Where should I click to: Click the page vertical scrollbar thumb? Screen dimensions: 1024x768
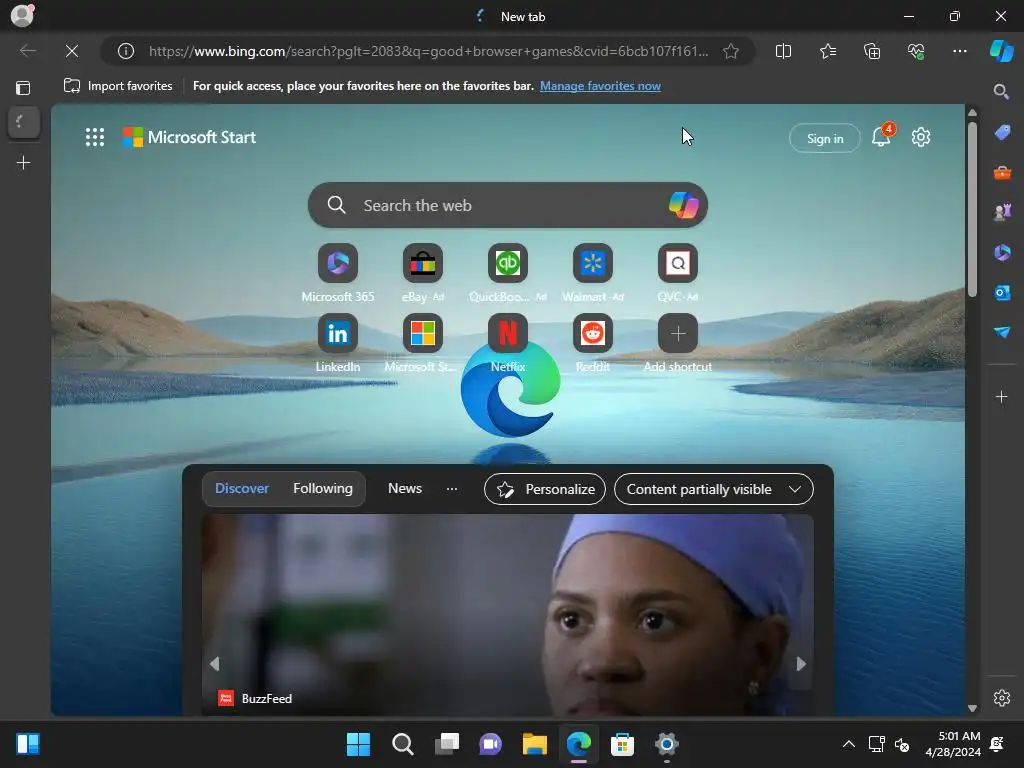[x=972, y=209]
